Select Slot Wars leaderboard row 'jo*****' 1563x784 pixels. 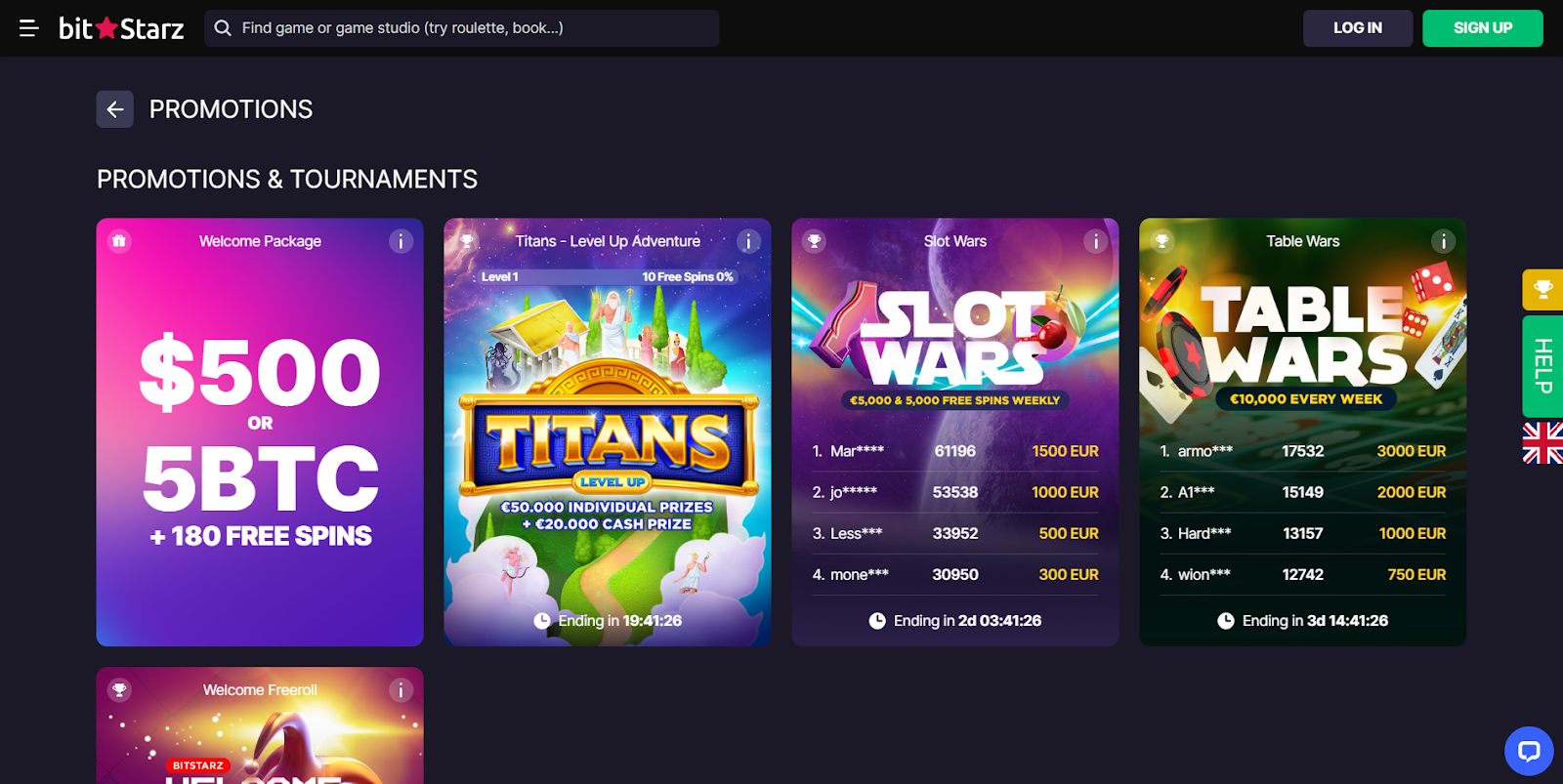pos(955,492)
